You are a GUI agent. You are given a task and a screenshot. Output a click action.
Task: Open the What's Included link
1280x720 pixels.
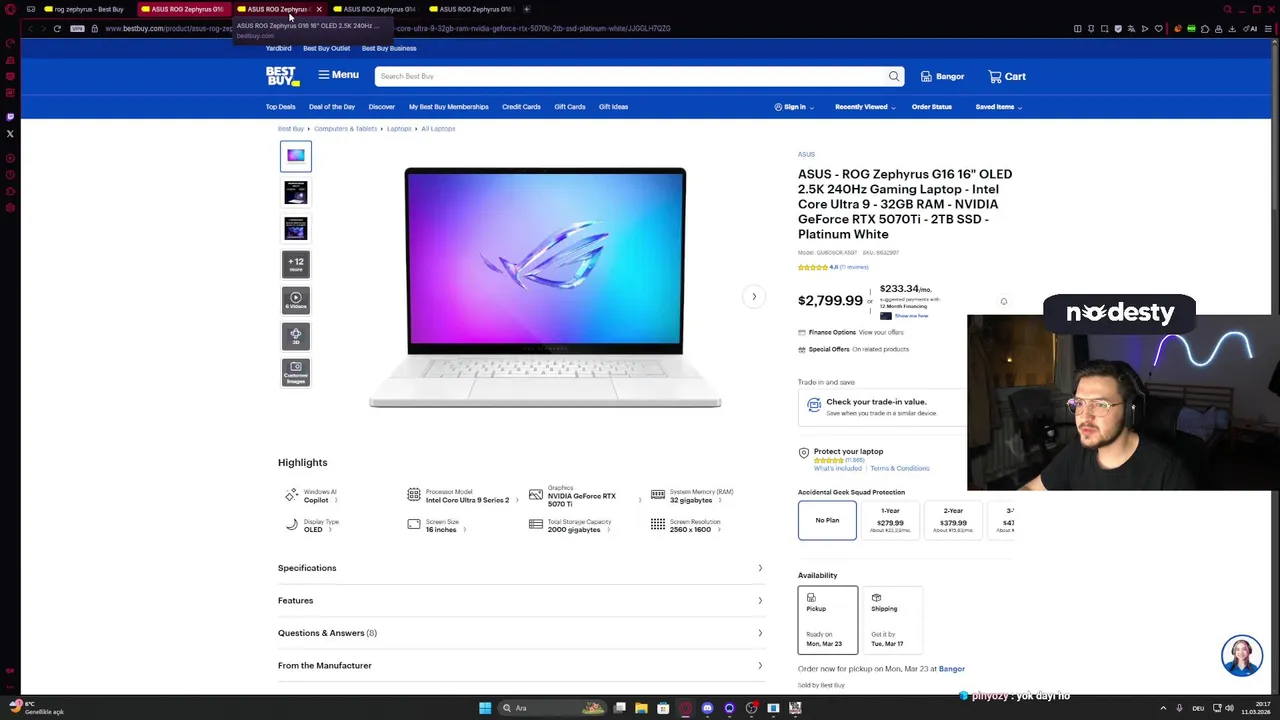click(x=837, y=468)
